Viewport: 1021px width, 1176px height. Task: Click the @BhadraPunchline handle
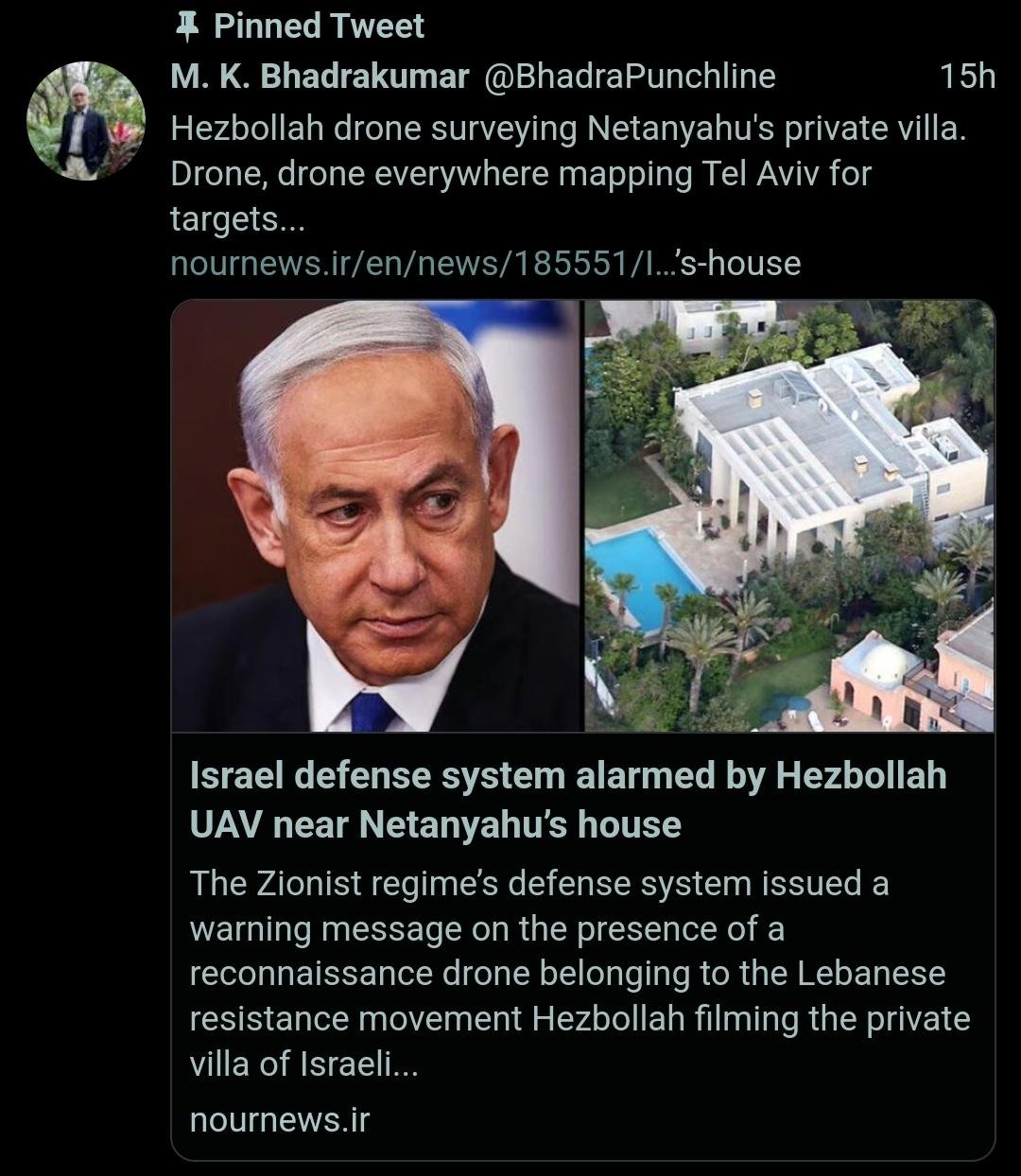click(630, 77)
